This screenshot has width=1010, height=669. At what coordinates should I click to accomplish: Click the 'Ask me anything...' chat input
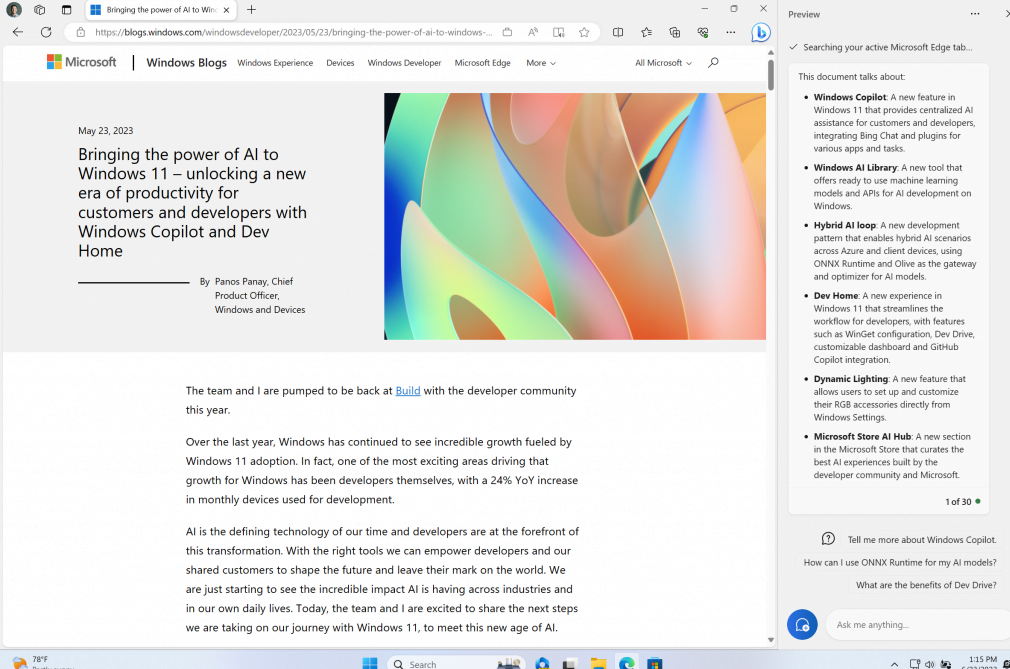[x=915, y=625]
